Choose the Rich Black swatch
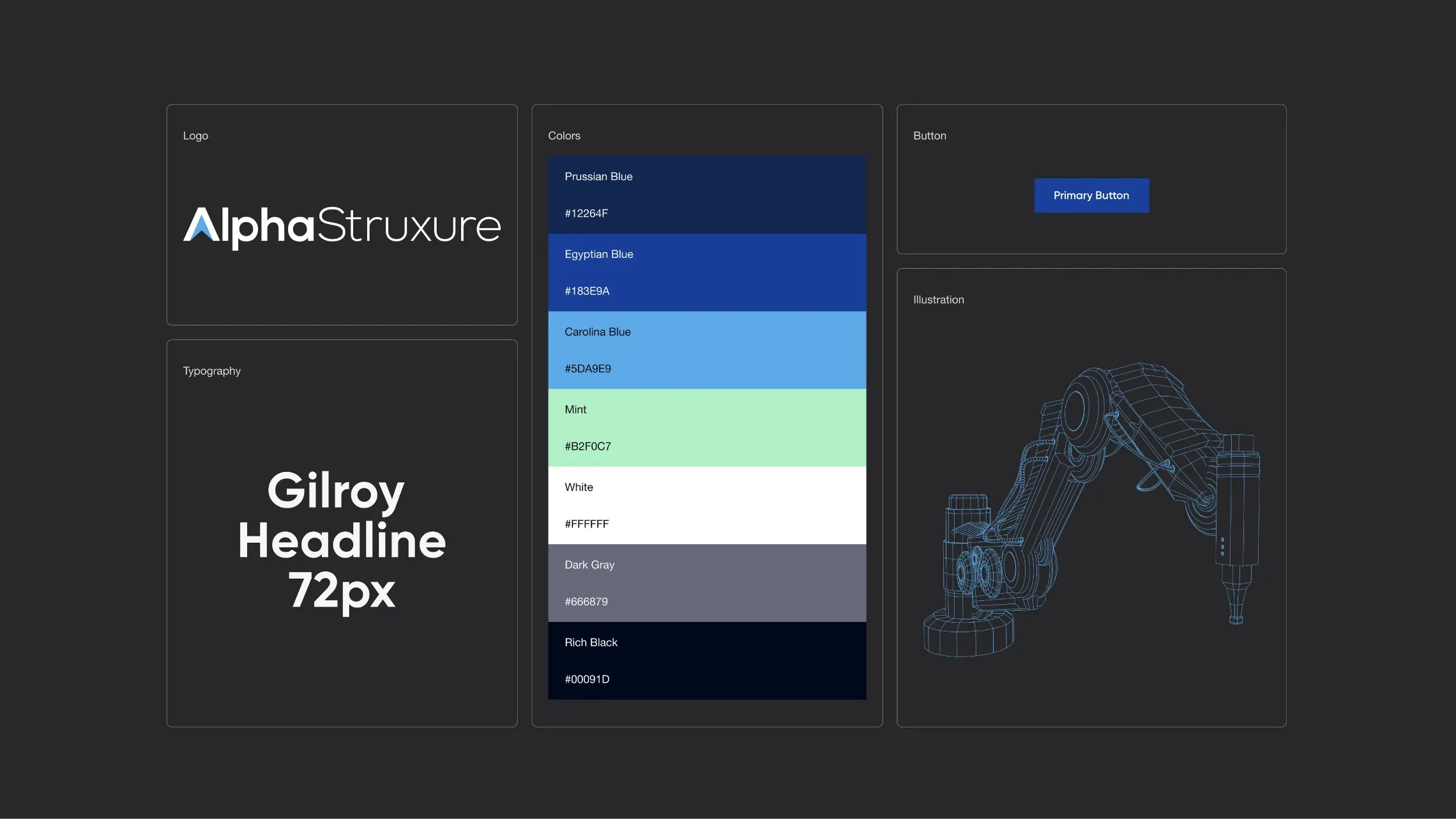 pyautogui.click(x=707, y=661)
